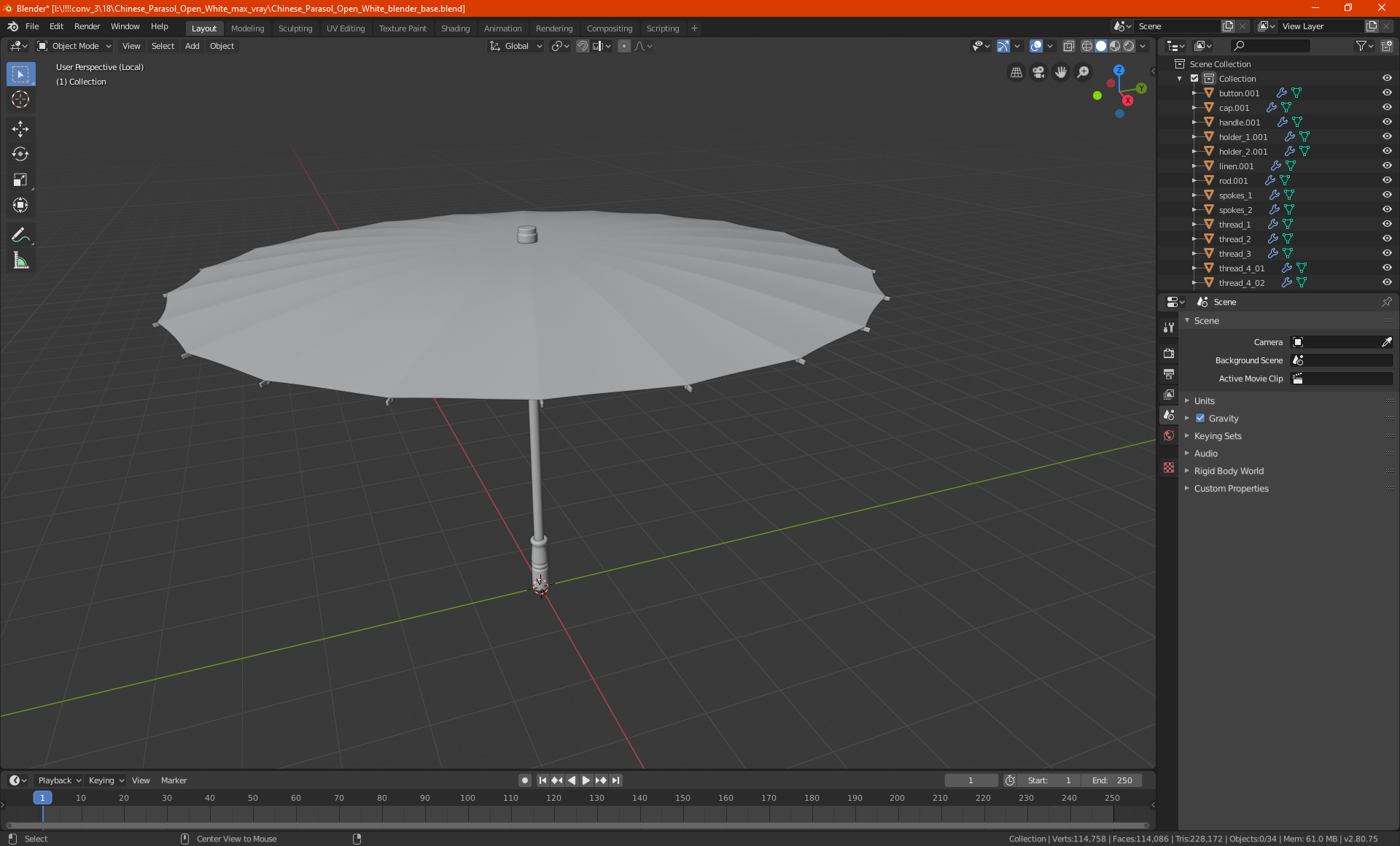The width and height of the screenshot is (1400, 846).
Task: Switch to the UV Editing workspace tab
Action: tap(346, 28)
